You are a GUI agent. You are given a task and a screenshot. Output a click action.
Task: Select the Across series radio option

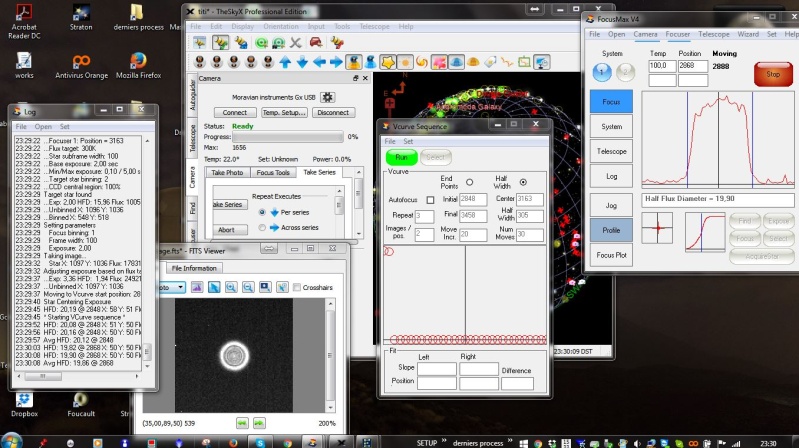(x=263, y=227)
